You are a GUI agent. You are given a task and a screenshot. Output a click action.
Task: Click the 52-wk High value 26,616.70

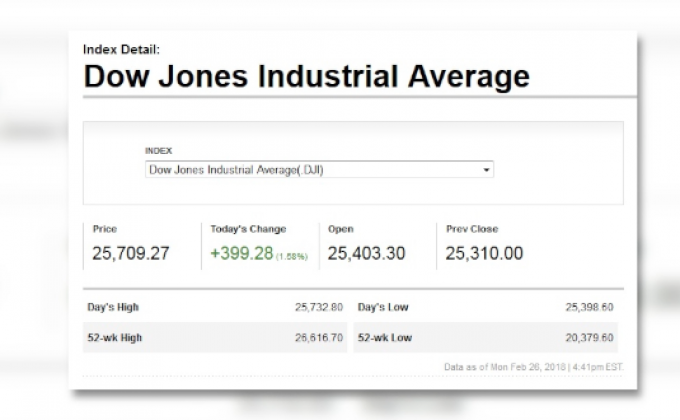coord(321,338)
